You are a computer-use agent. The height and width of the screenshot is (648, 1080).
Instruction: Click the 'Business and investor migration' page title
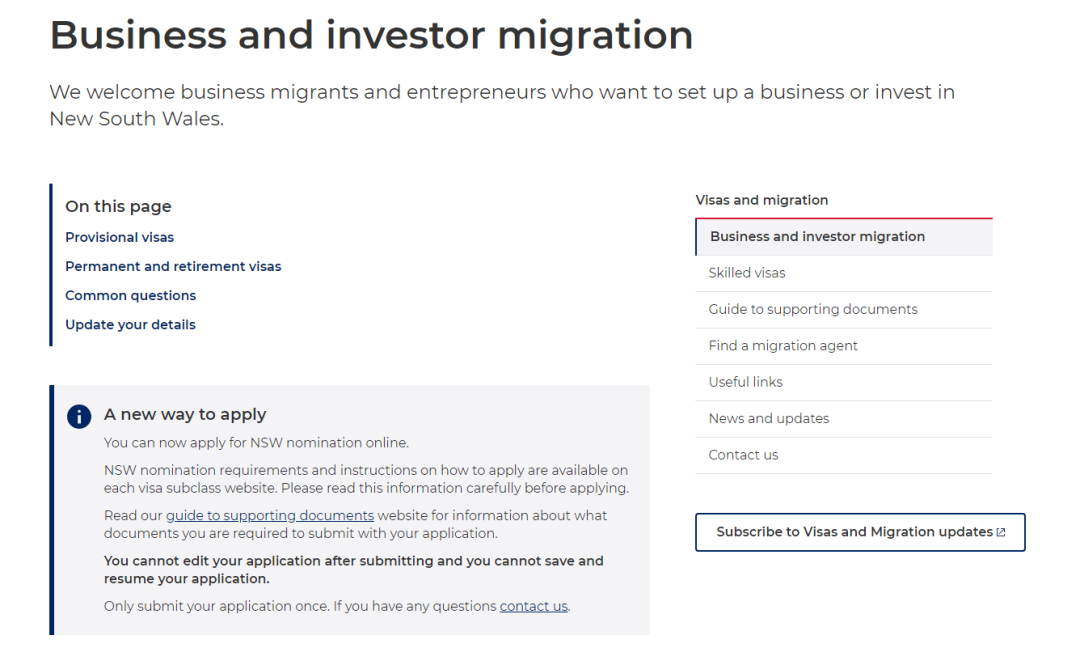(x=371, y=35)
